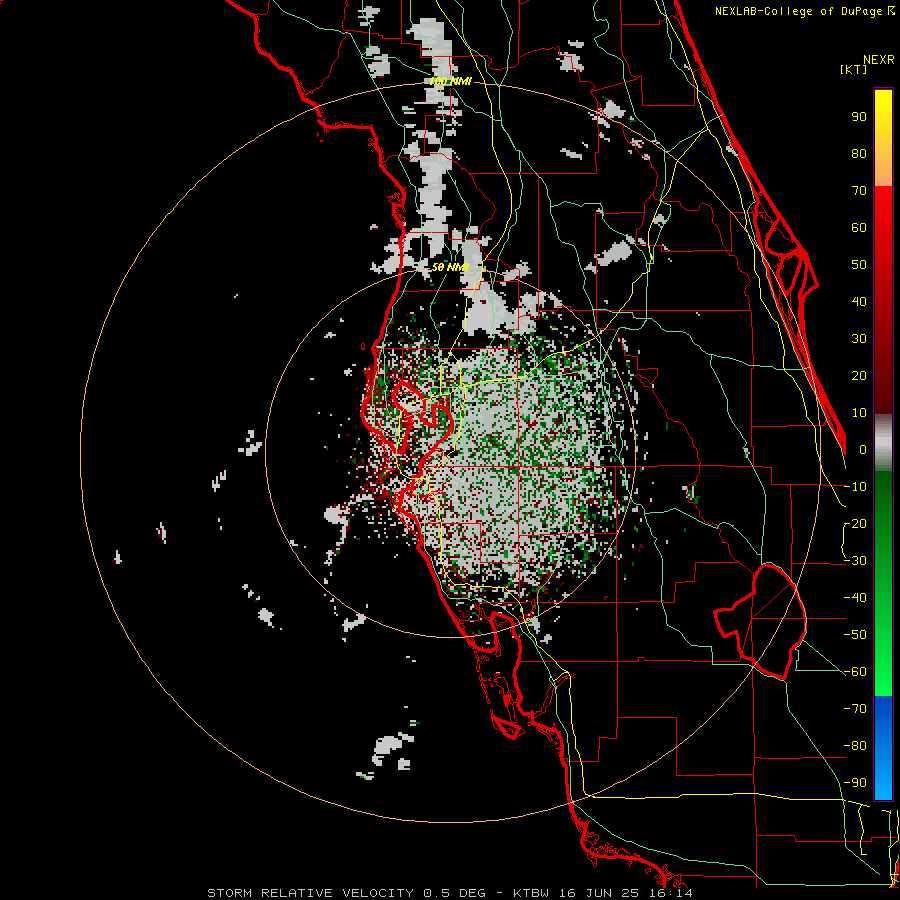The width and height of the screenshot is (900, 900).
Task: Select the 90 value on velocity scale
Action: click(859, 117)
